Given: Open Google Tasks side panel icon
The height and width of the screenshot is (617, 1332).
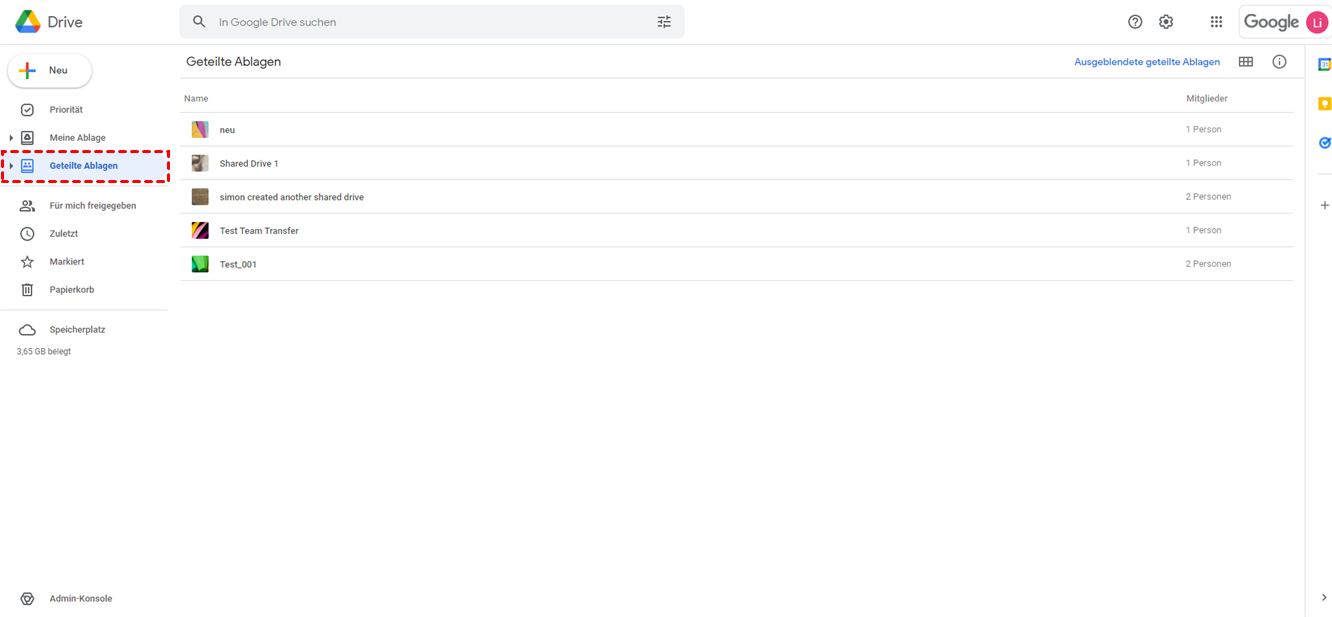Looking at the screenshot, I should coord(1324,143).
